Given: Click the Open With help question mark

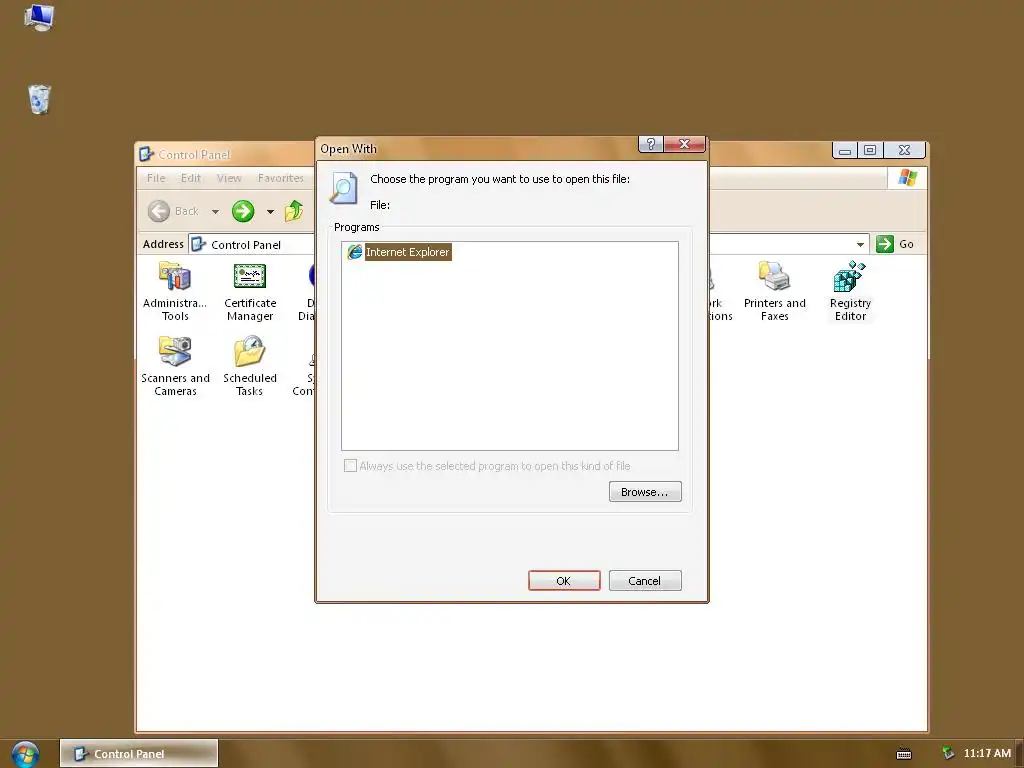Looking at the screenshot, I should tap(650, 144).
